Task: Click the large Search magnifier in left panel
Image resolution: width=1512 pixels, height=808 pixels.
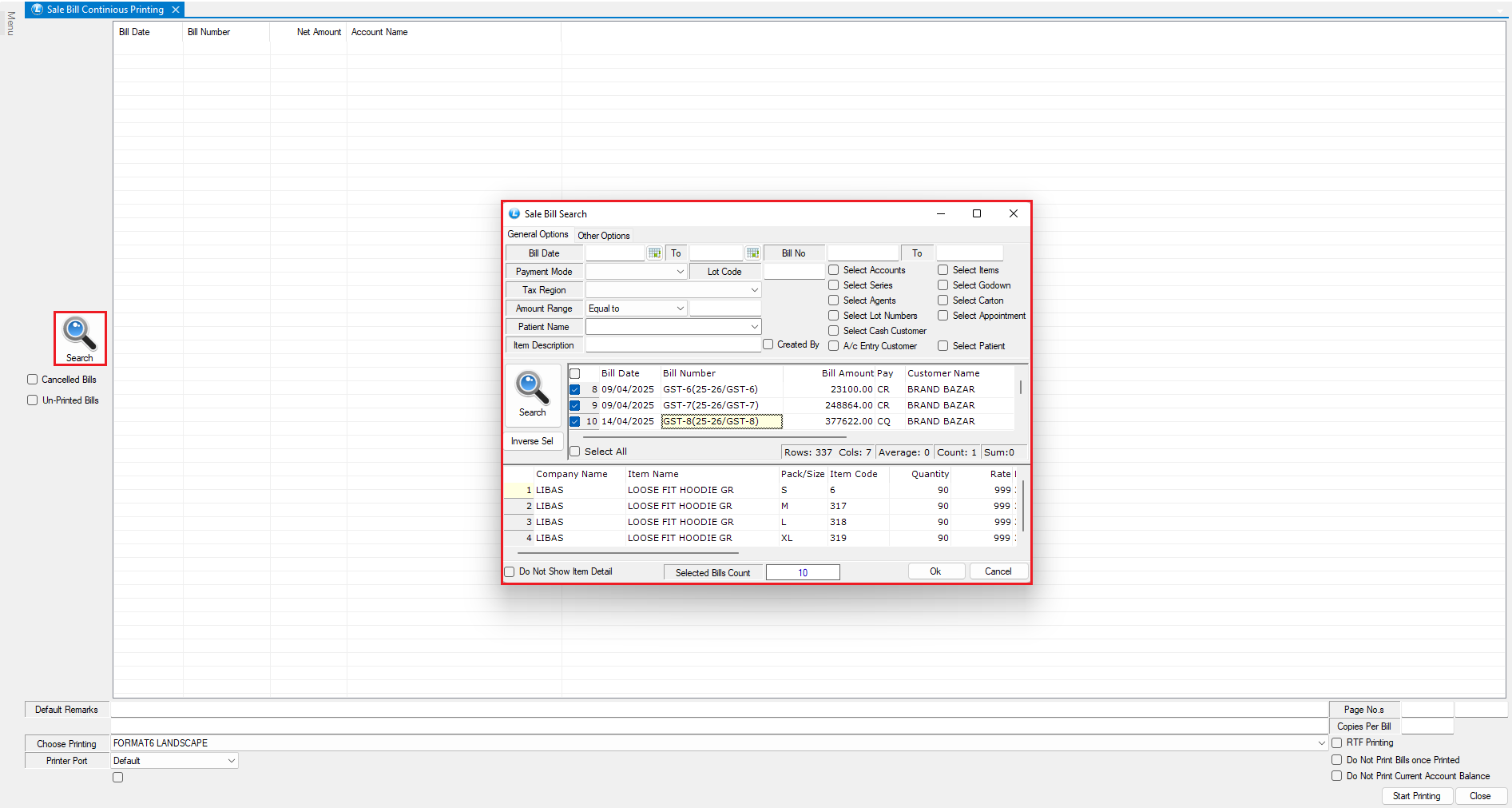Action: tap(80, 338)
